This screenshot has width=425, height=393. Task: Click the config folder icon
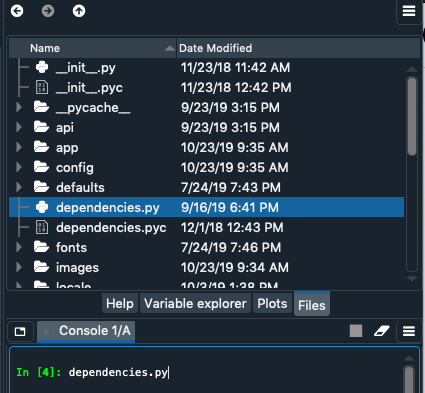(42, 167)
